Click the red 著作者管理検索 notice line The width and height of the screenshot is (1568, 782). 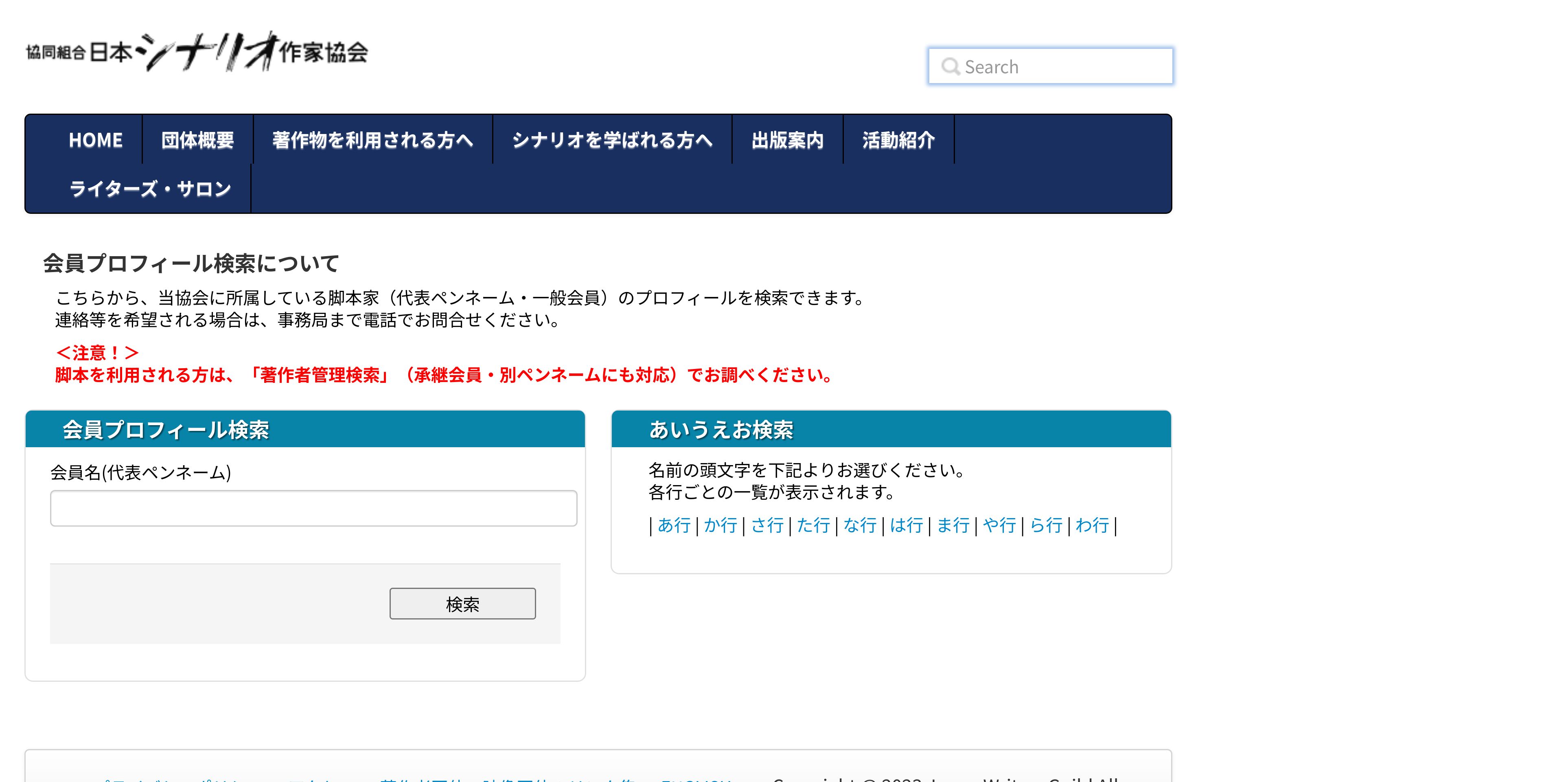pyautogui.click(x=445, y=375)
